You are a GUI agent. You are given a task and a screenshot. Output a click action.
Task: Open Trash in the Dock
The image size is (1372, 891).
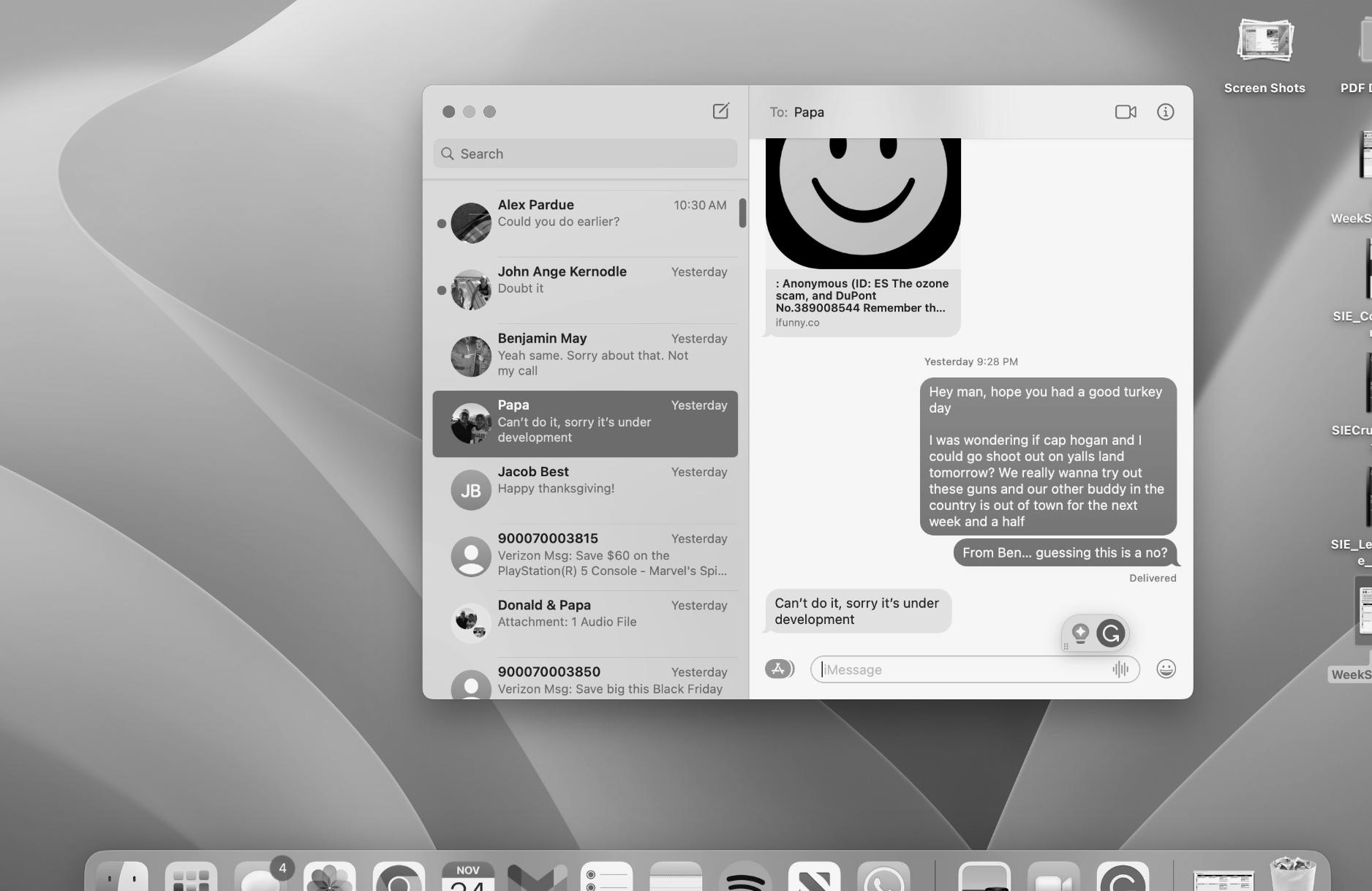pos(1293,874)
